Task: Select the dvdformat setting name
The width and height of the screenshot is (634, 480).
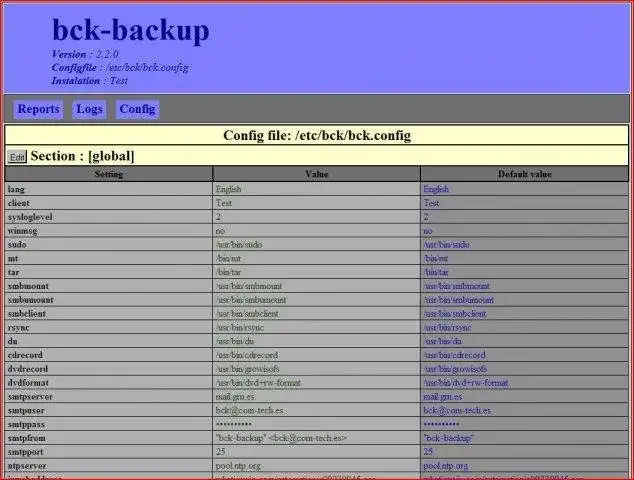Action: click(x=28, y=383)
